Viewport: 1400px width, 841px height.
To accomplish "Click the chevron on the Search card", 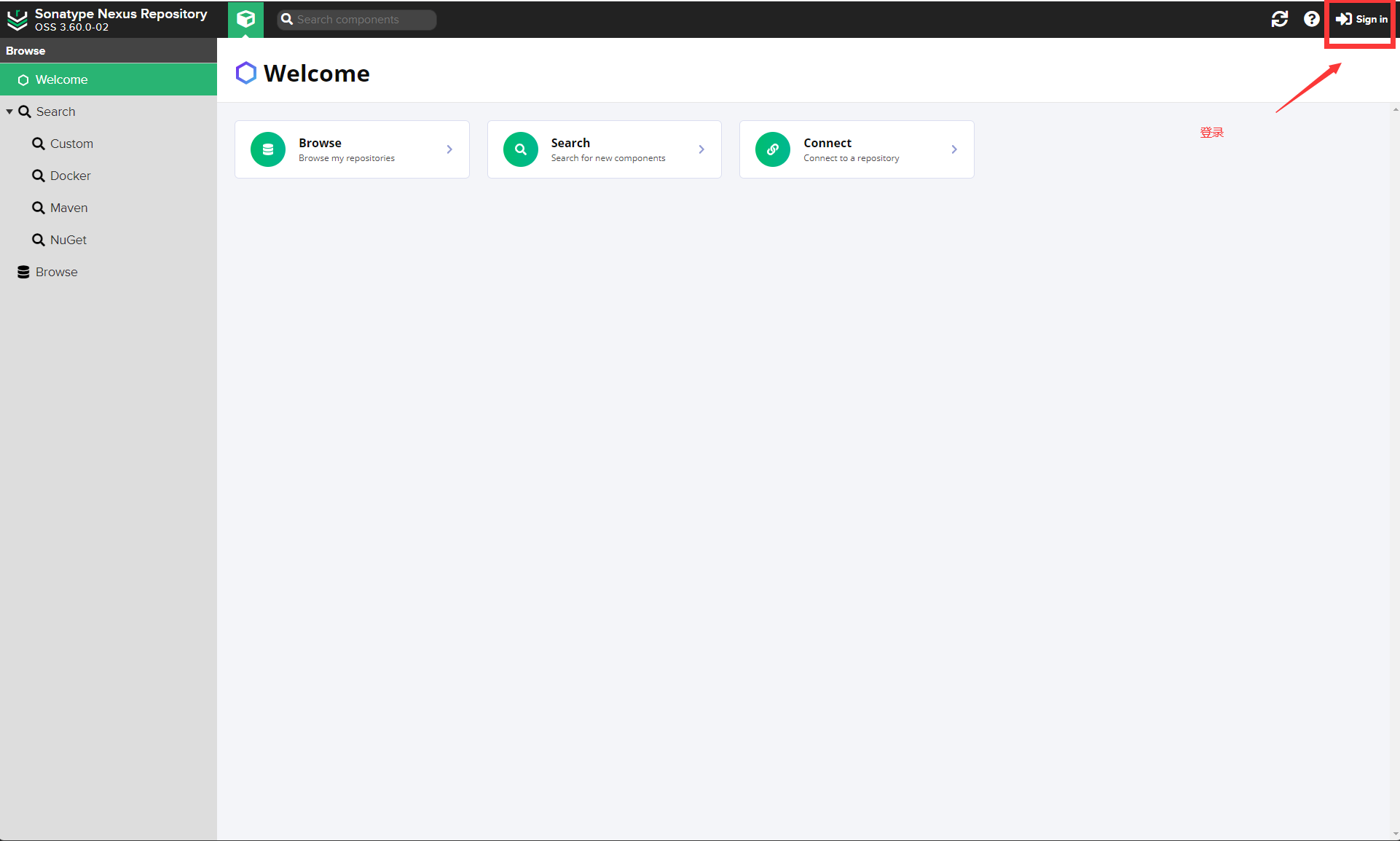I will (701, 149).
